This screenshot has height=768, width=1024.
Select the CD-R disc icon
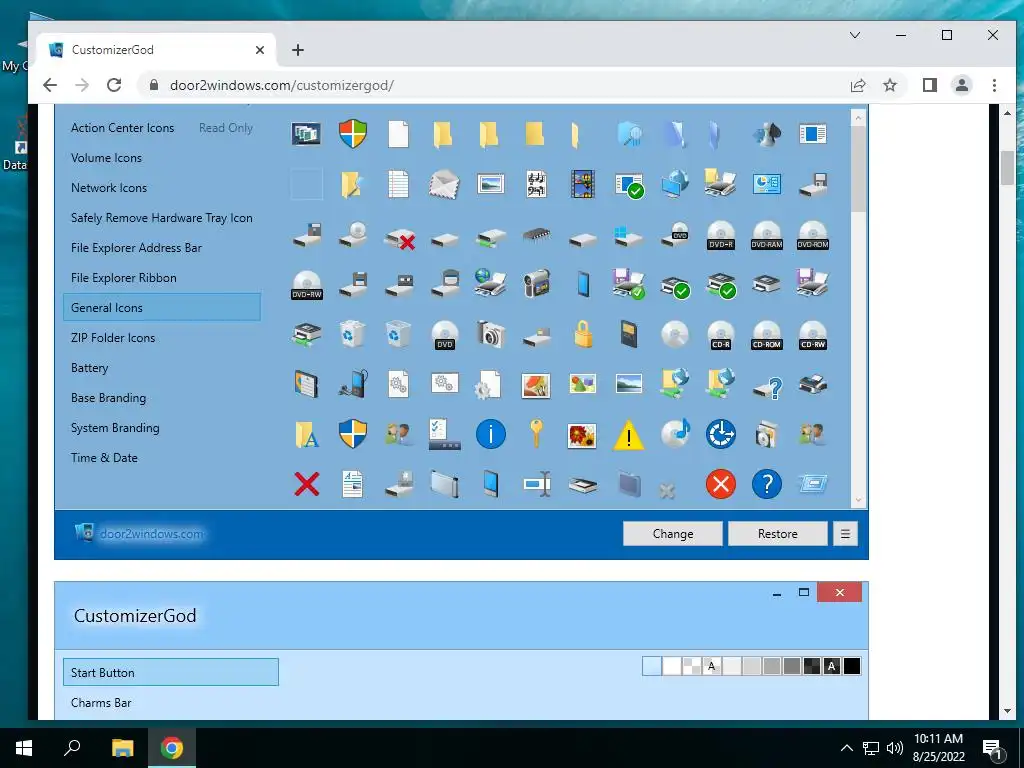click(721, 335)
